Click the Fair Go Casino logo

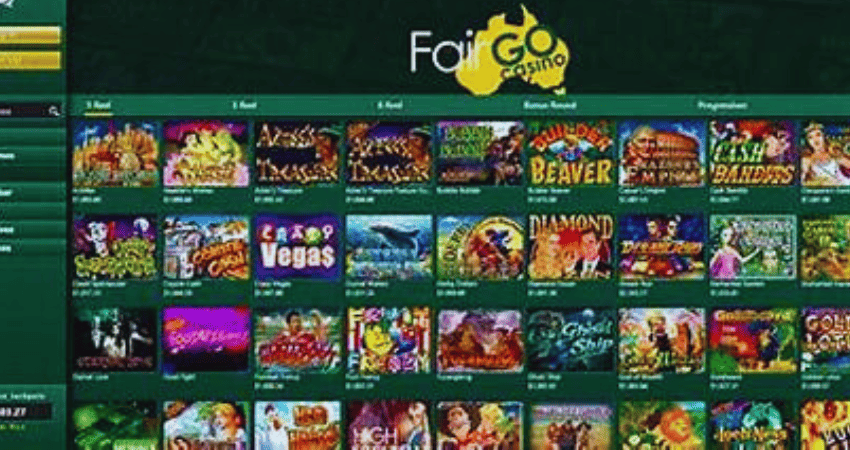click(490, 50)
